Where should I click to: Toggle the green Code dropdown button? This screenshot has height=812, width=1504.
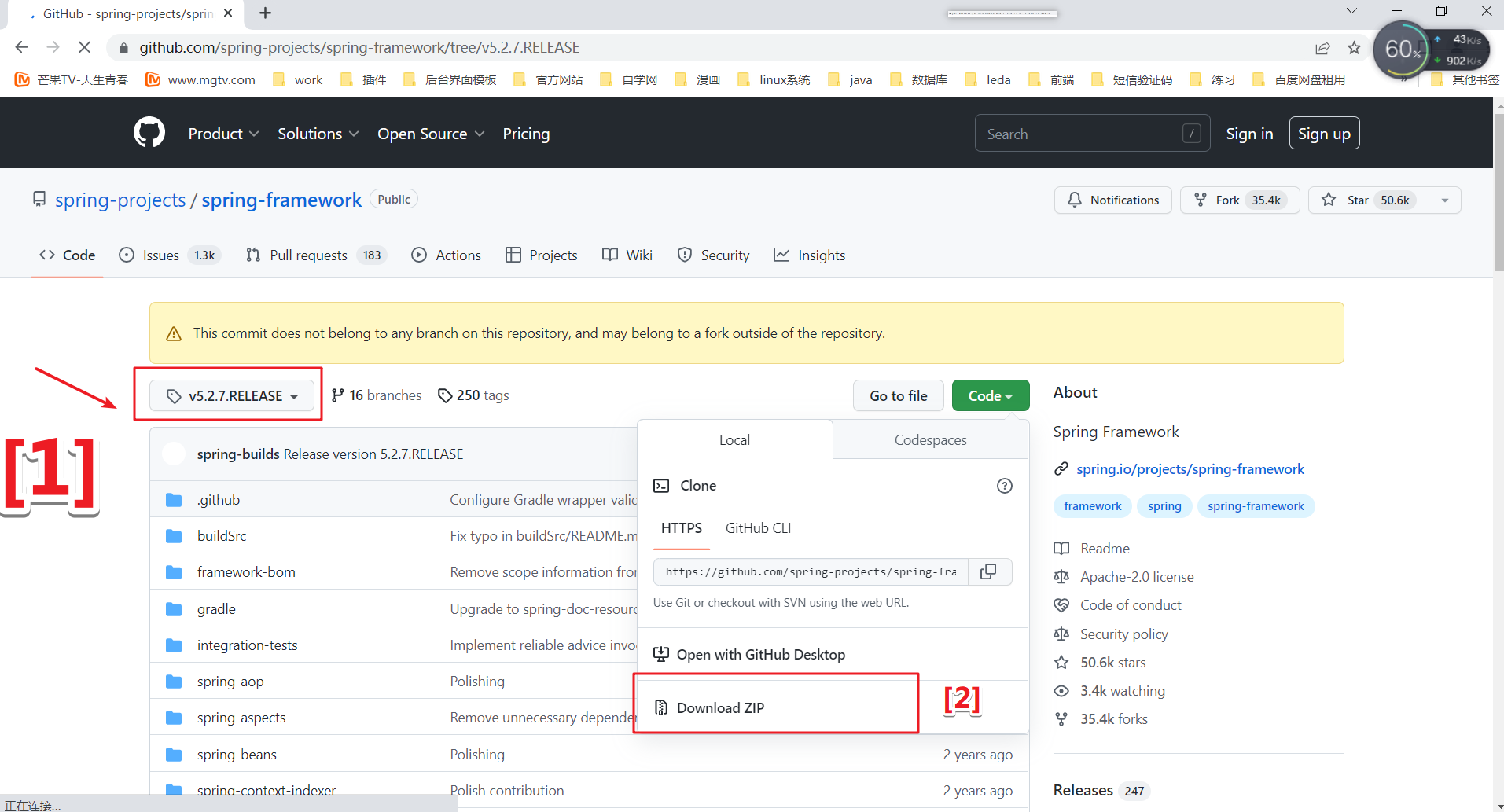(991, 395)
